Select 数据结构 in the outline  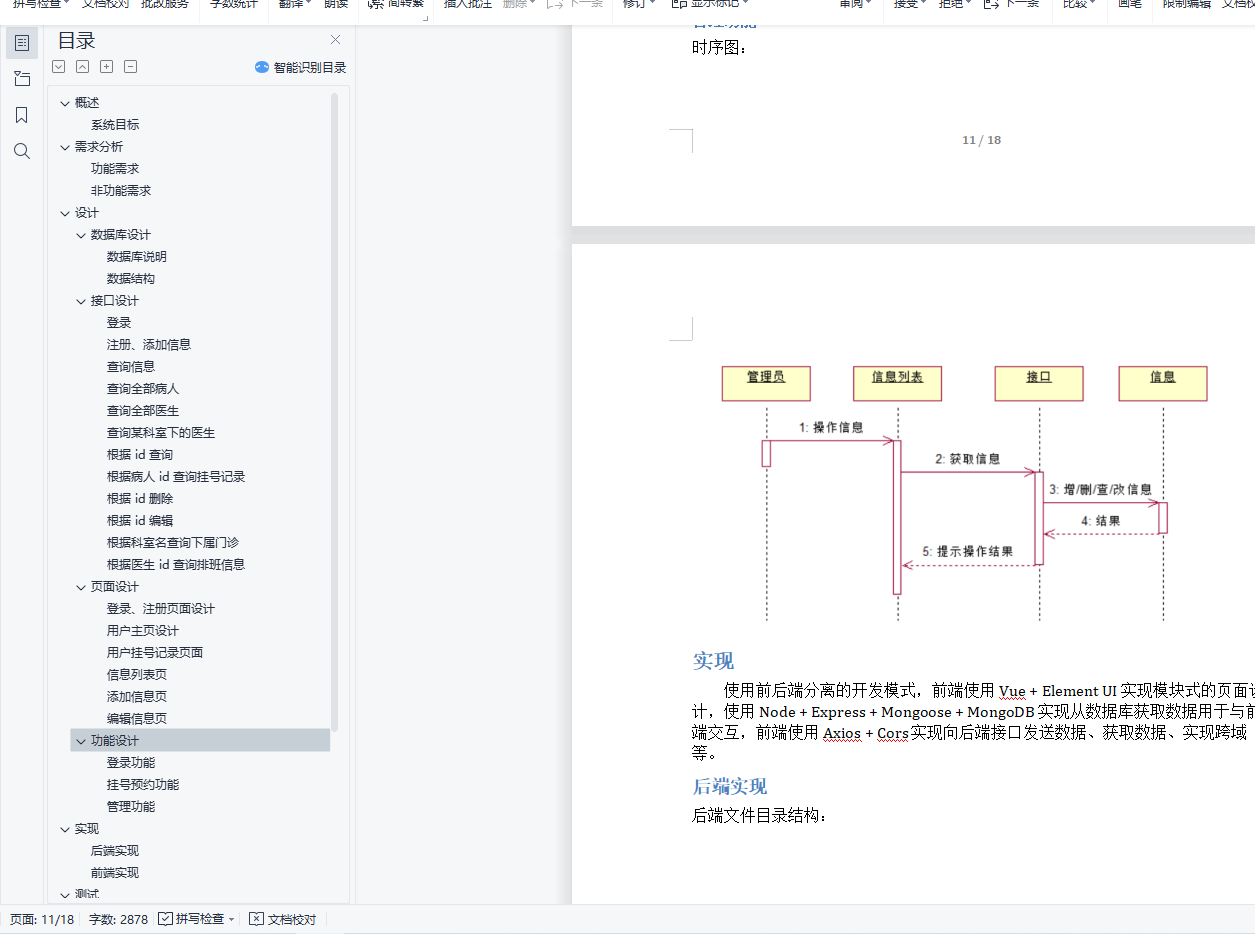coord(131,279)
